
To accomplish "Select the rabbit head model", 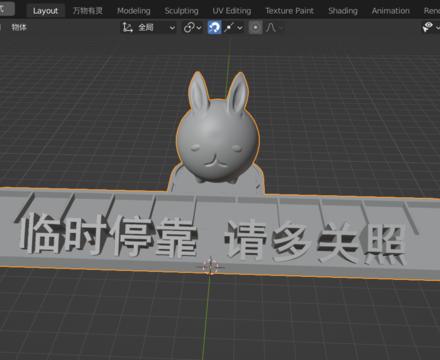I will point(217,130).
